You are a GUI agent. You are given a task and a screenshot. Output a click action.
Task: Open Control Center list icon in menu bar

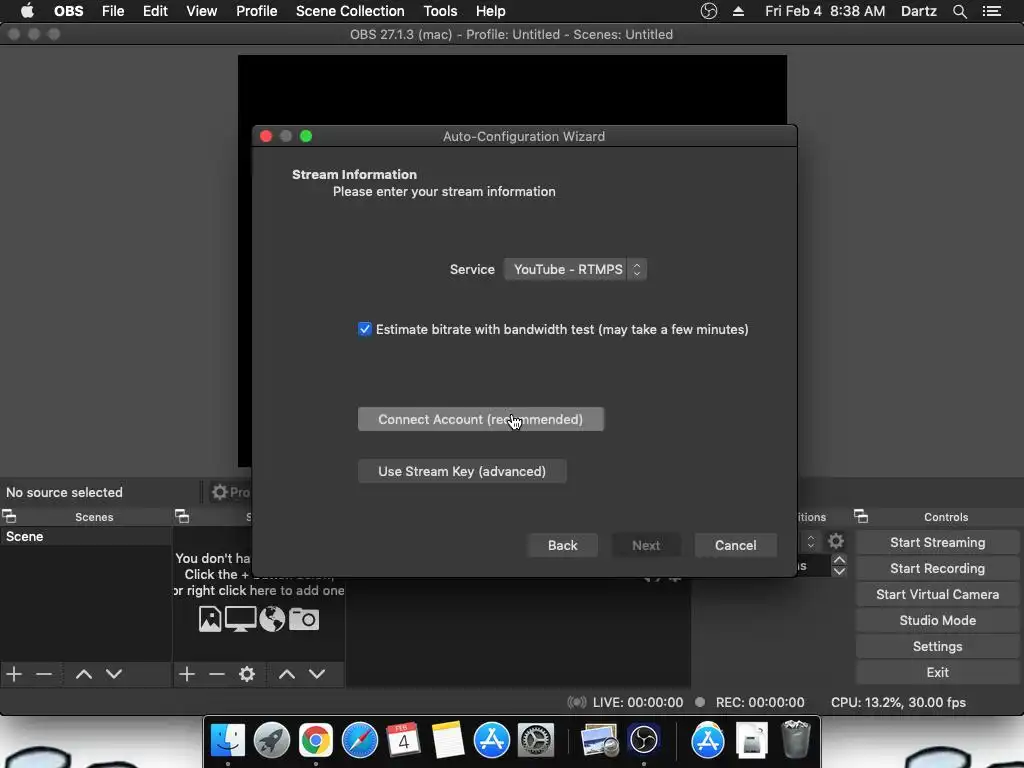point(992,11)
